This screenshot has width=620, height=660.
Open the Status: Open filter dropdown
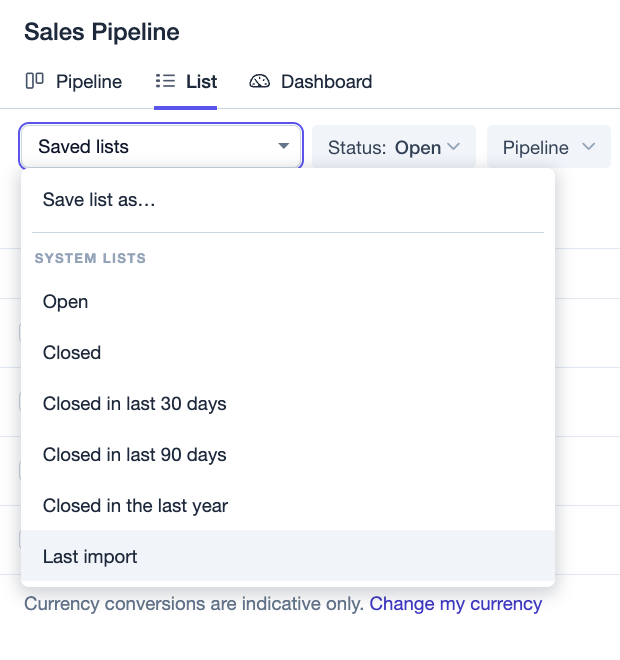(394, 147)
